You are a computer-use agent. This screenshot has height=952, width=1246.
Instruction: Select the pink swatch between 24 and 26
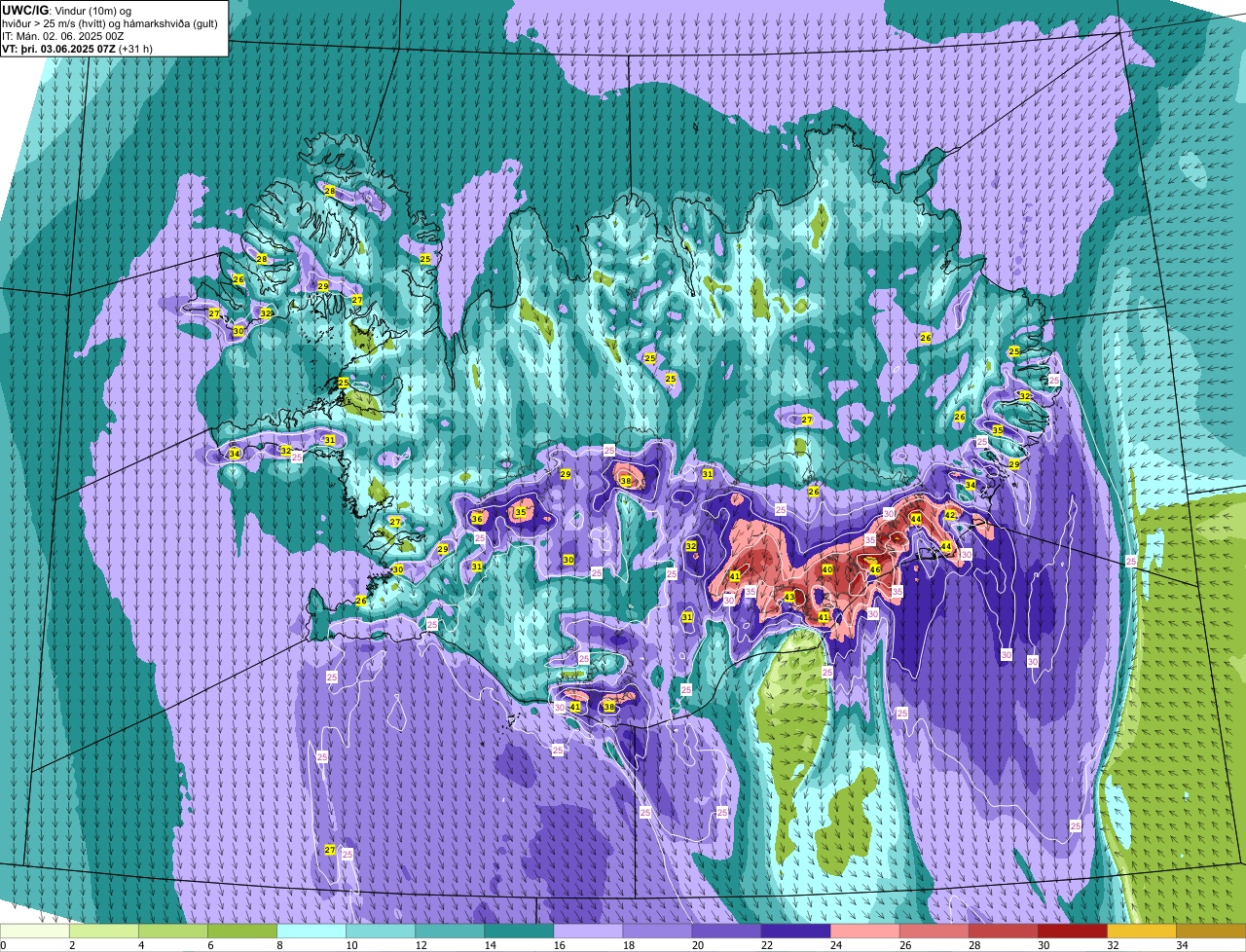pyautogui.click(x=864, y=932)
